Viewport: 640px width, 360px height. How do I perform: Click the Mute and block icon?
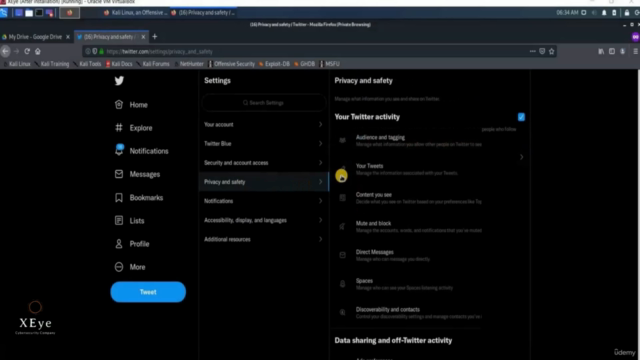pyautogui.click(x=342, y=227)
